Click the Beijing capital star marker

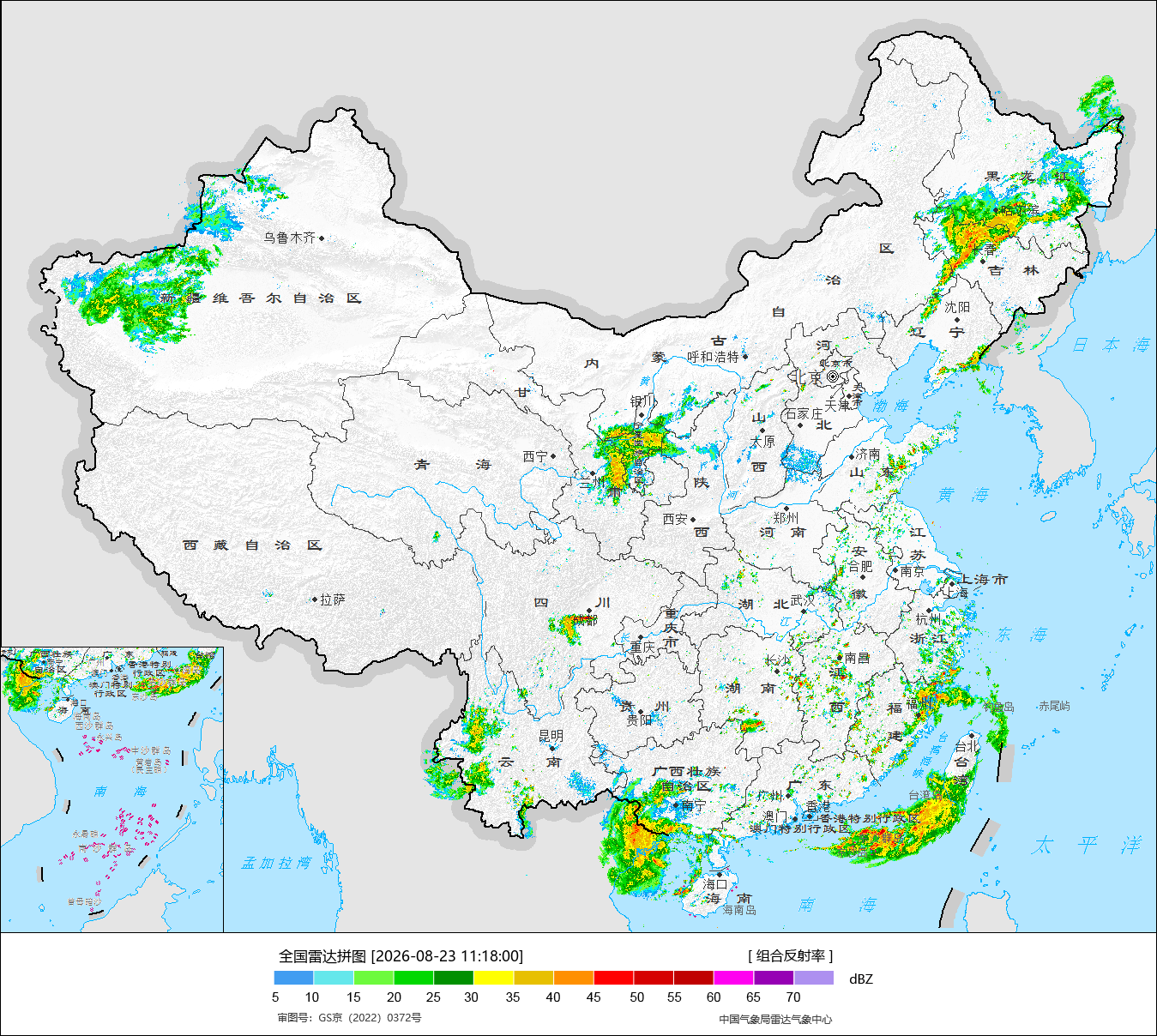[833, 376]
